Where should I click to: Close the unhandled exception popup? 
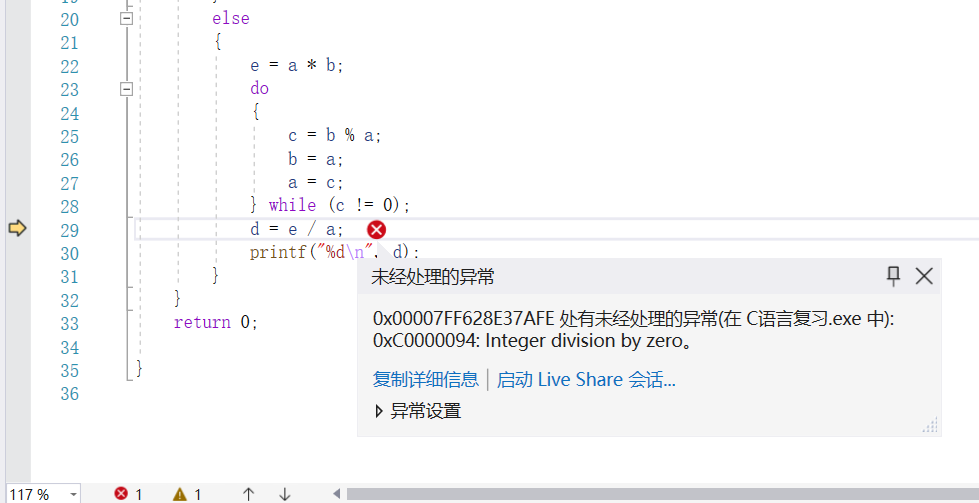point(924,276)
